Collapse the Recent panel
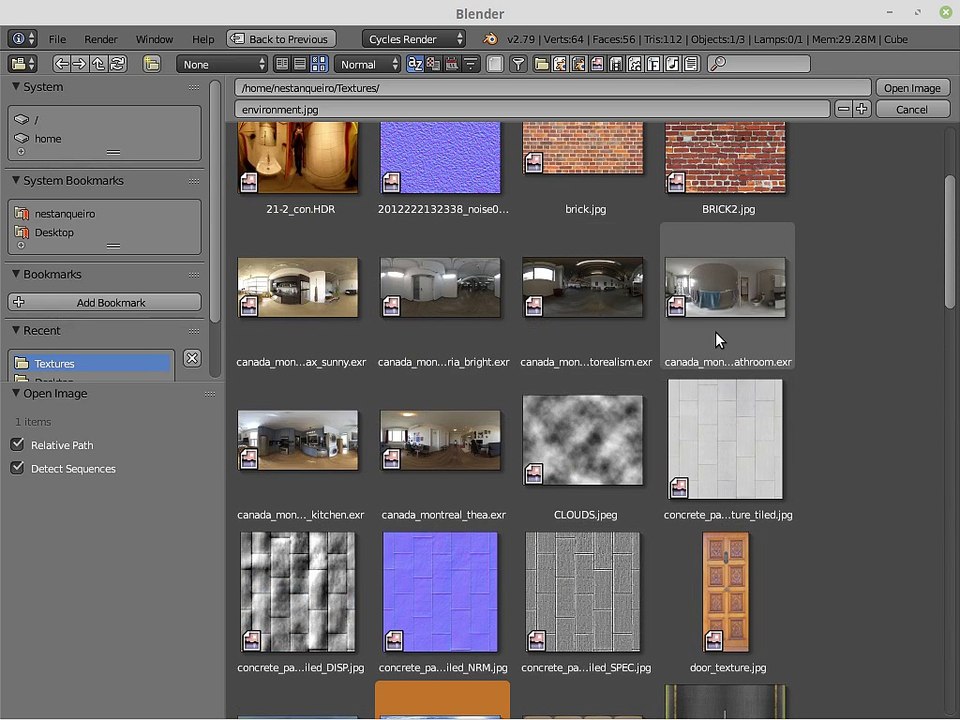Screen dimensions: 960x720 (x=16, y=331)
